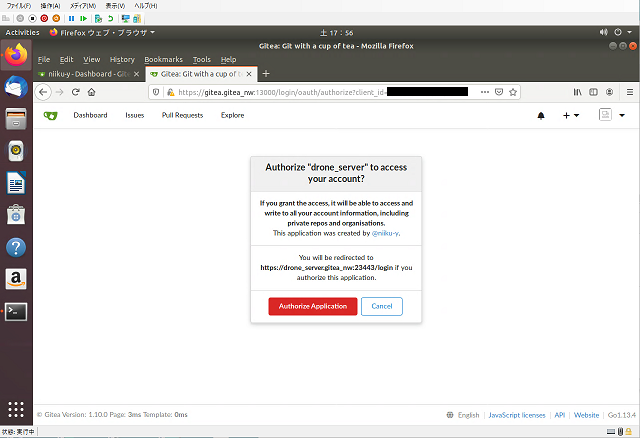Screen dimensions: 640x438
Task: Click the Checkpoint icon in VM toolbar
Action: 98,18
